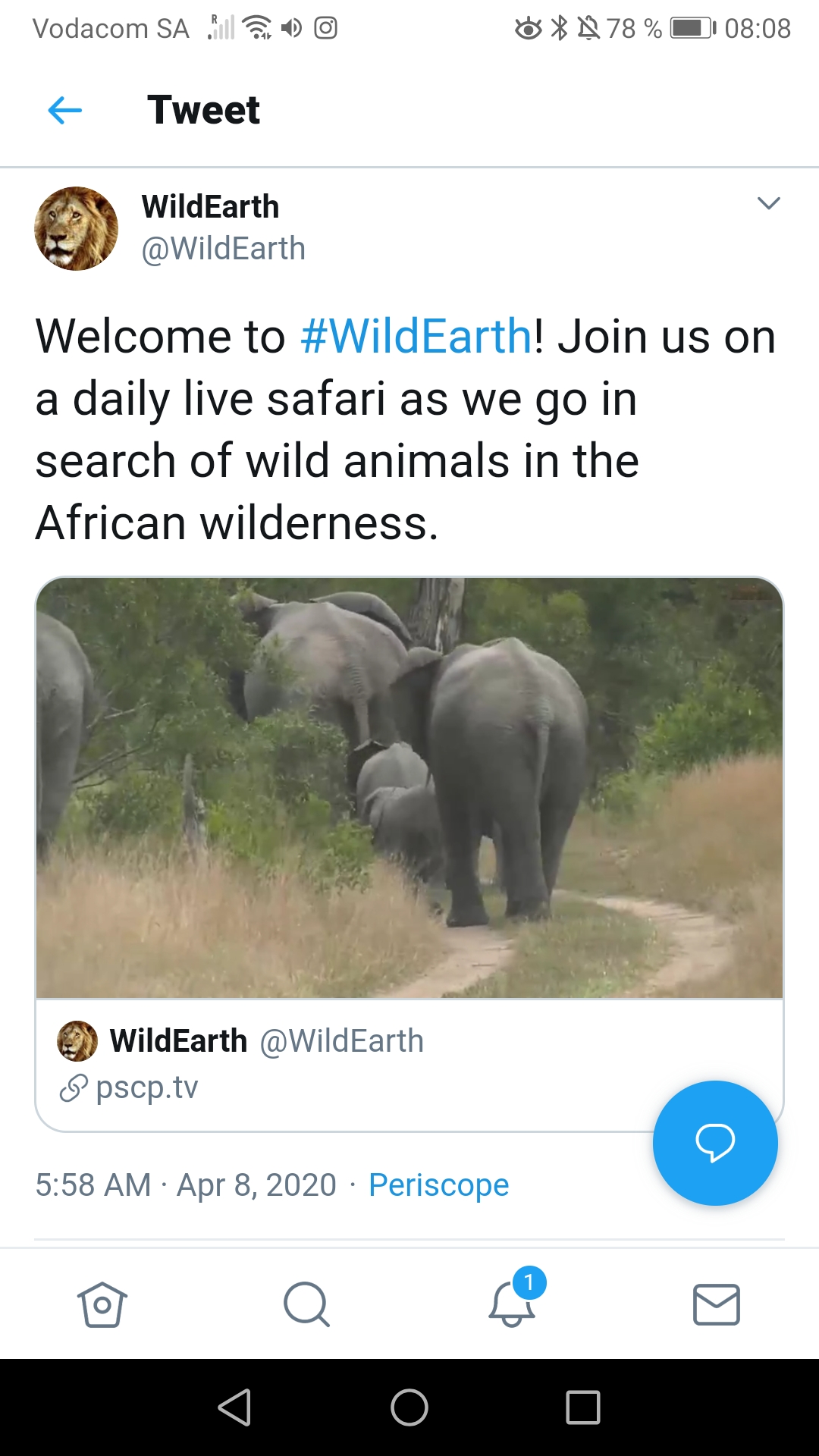Open the Search tab
The height and width of the screenshot is (1456, 819).
coord(306,1304)
